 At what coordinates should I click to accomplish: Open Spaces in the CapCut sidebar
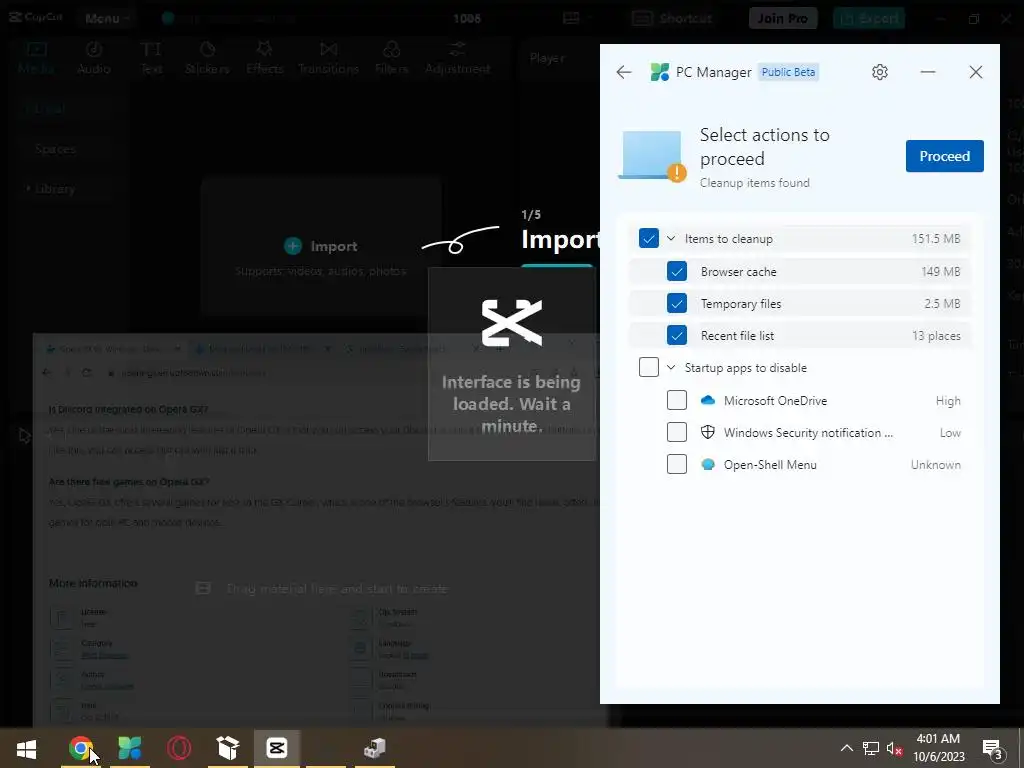(x=56, y=149)
